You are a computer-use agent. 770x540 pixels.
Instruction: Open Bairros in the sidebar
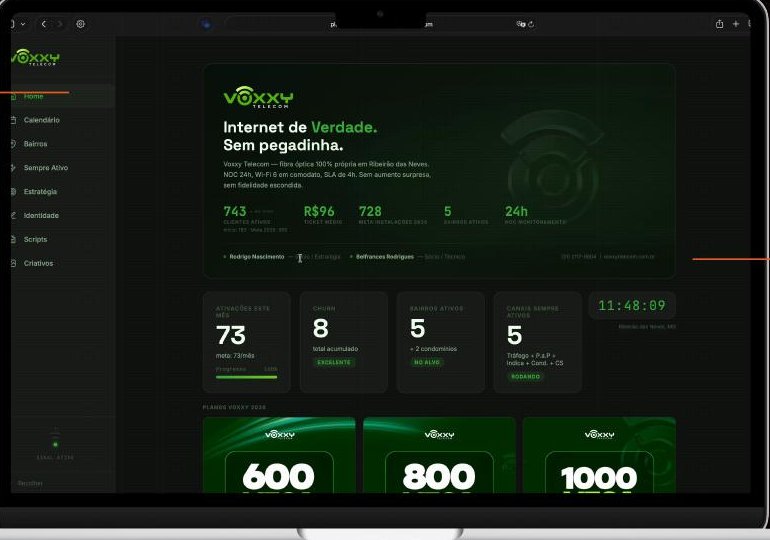pos(63,144)
